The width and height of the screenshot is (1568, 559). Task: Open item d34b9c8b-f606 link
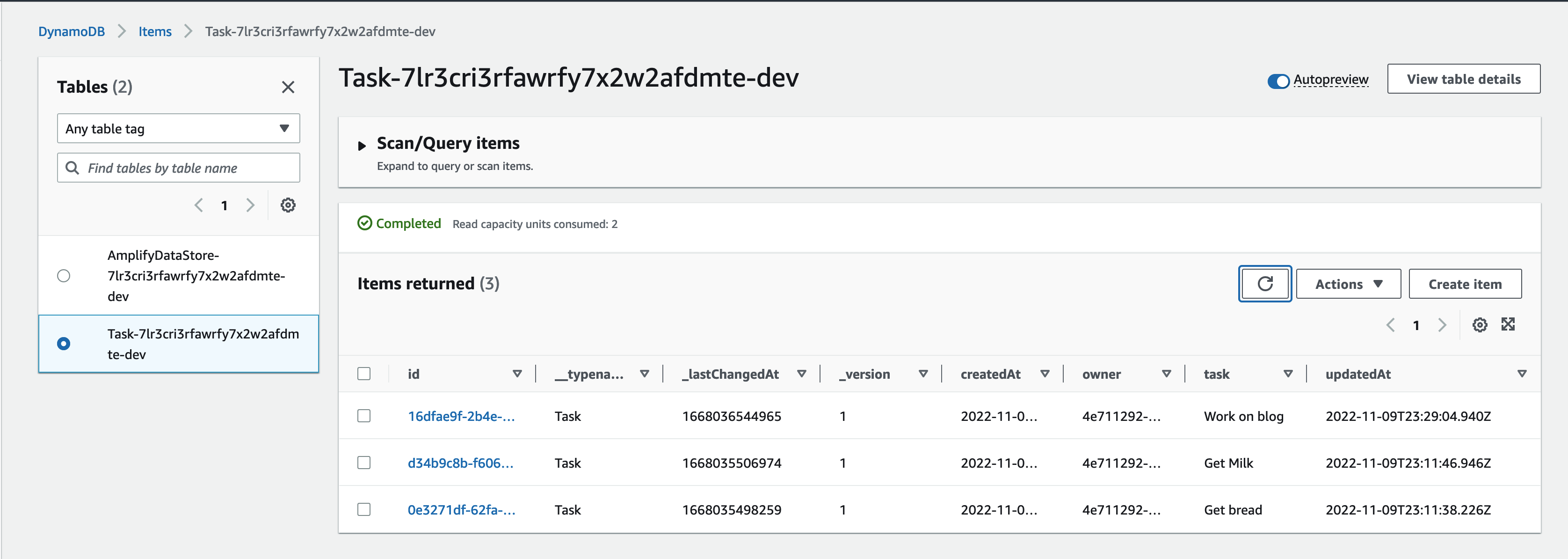(460, 463)
